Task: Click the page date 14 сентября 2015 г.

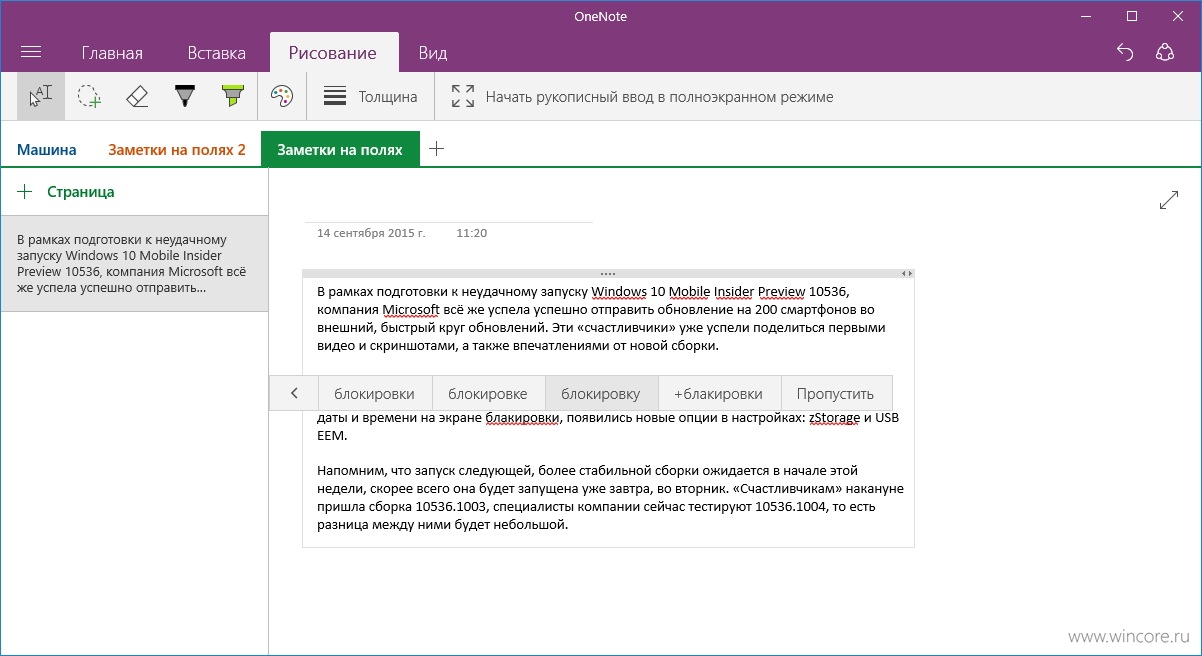Action: pyautogui.click(x=371, y=233)
